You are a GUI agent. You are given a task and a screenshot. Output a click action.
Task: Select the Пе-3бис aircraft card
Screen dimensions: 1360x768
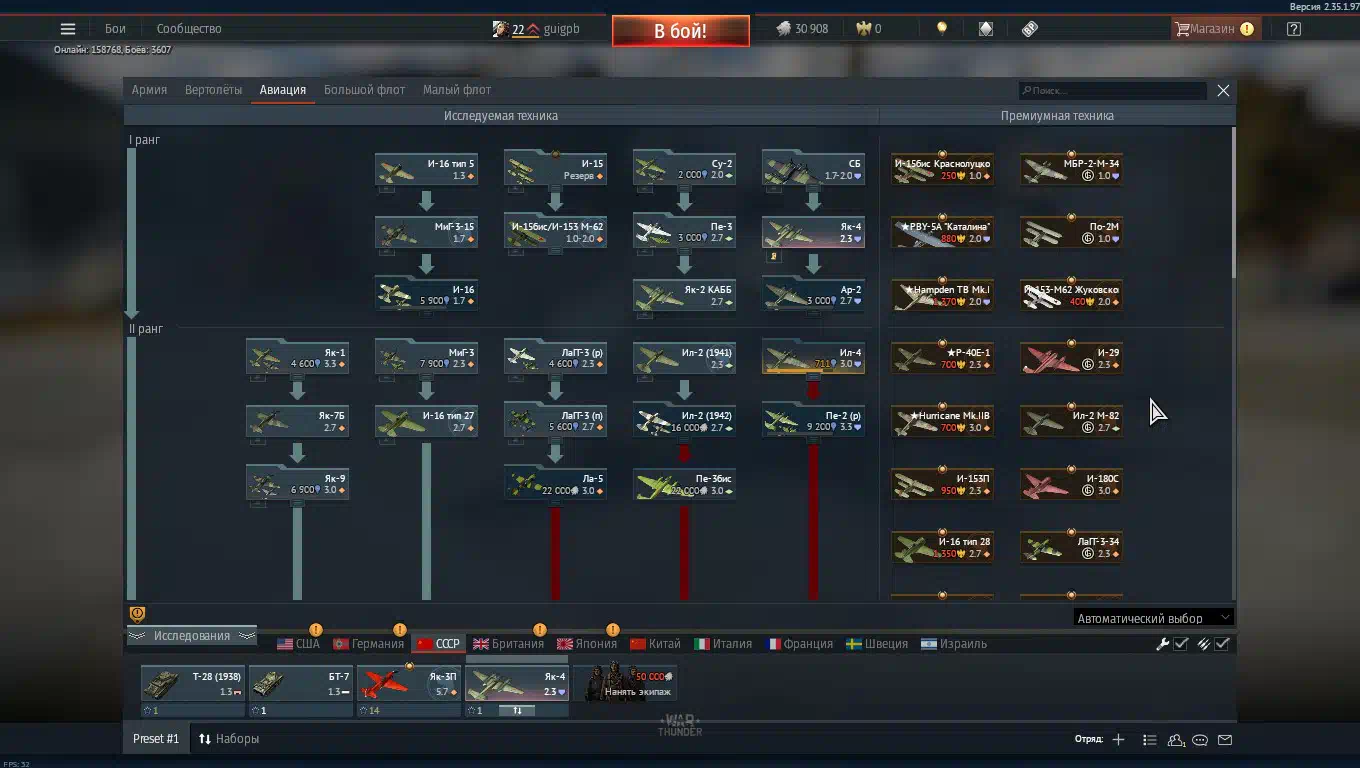pyautogui.click(x=684, y=484)
